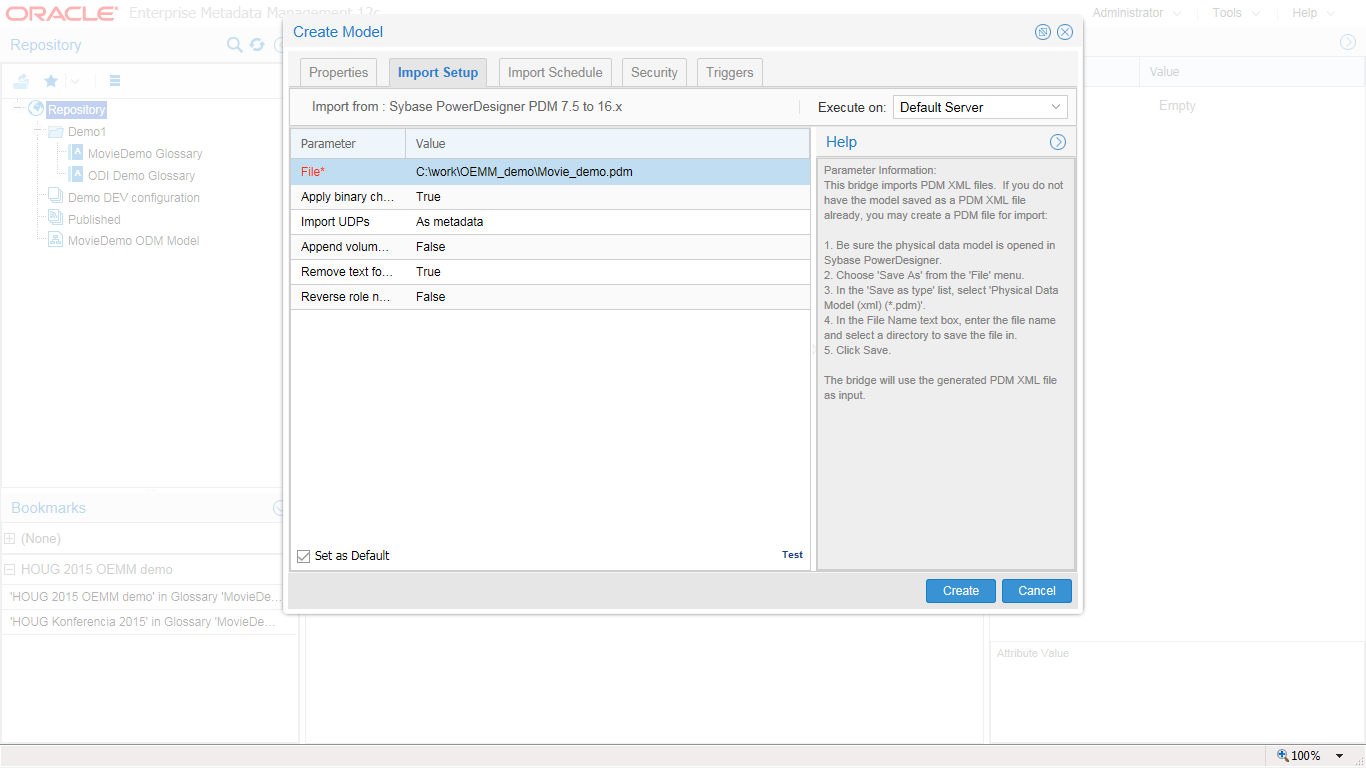Click the Cancel button
The width and height of the screenshot is (1366, 768).
(1037, 591)
